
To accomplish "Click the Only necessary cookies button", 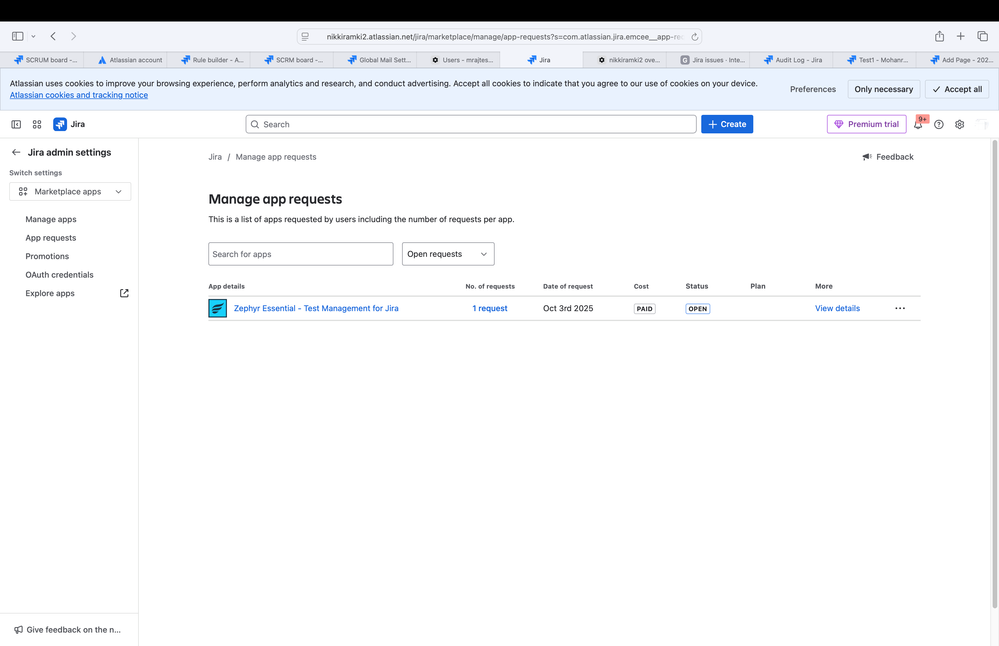I will point(882,88).
